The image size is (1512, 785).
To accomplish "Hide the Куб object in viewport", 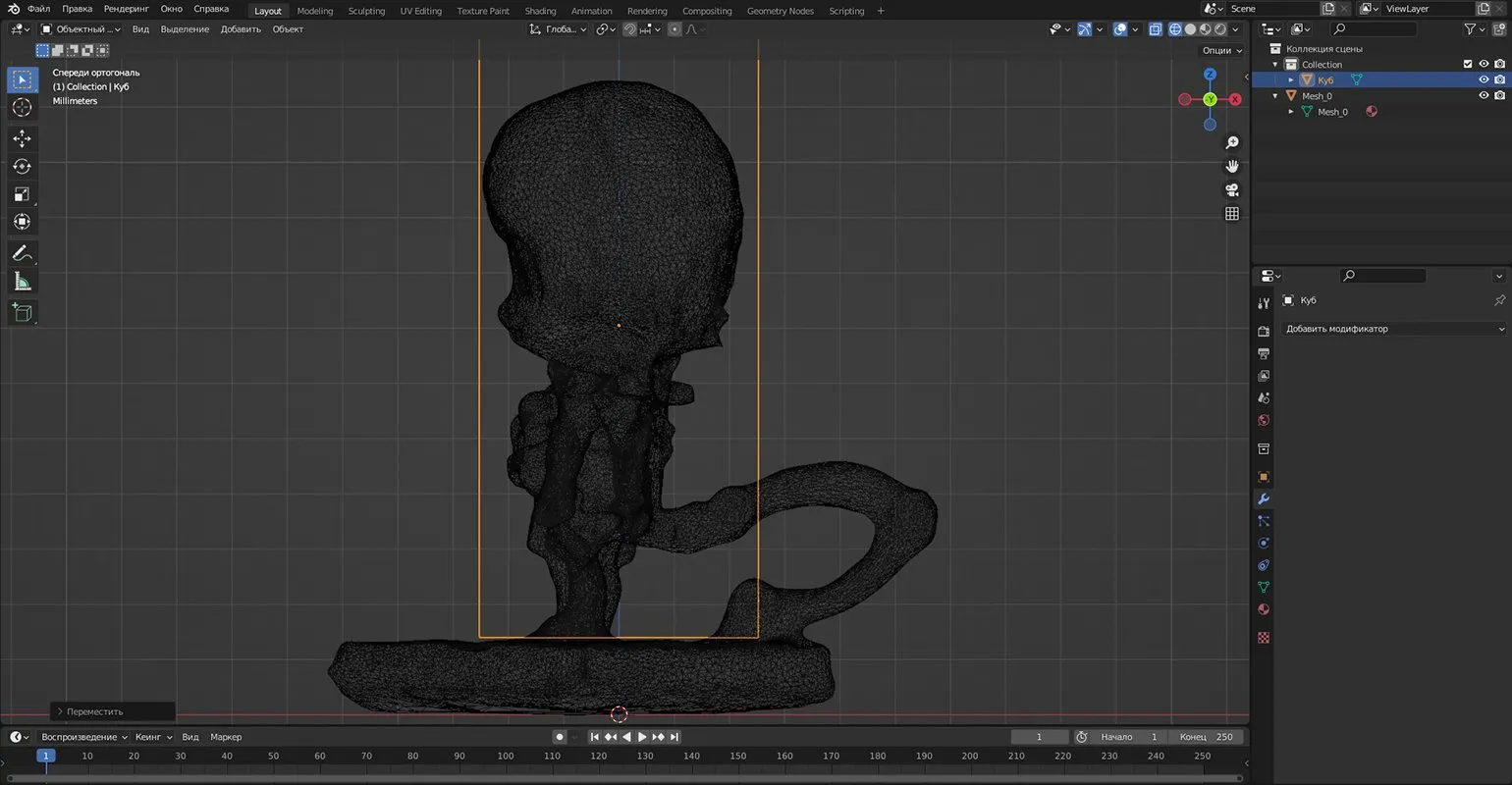I will pyautogui.click(x=1484, y=80).
